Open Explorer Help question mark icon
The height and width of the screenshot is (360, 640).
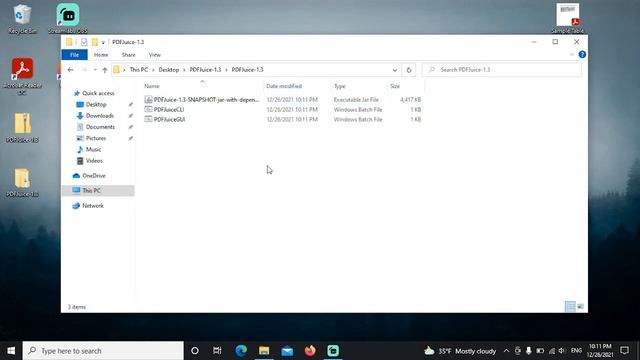click(x=582, y=55)
